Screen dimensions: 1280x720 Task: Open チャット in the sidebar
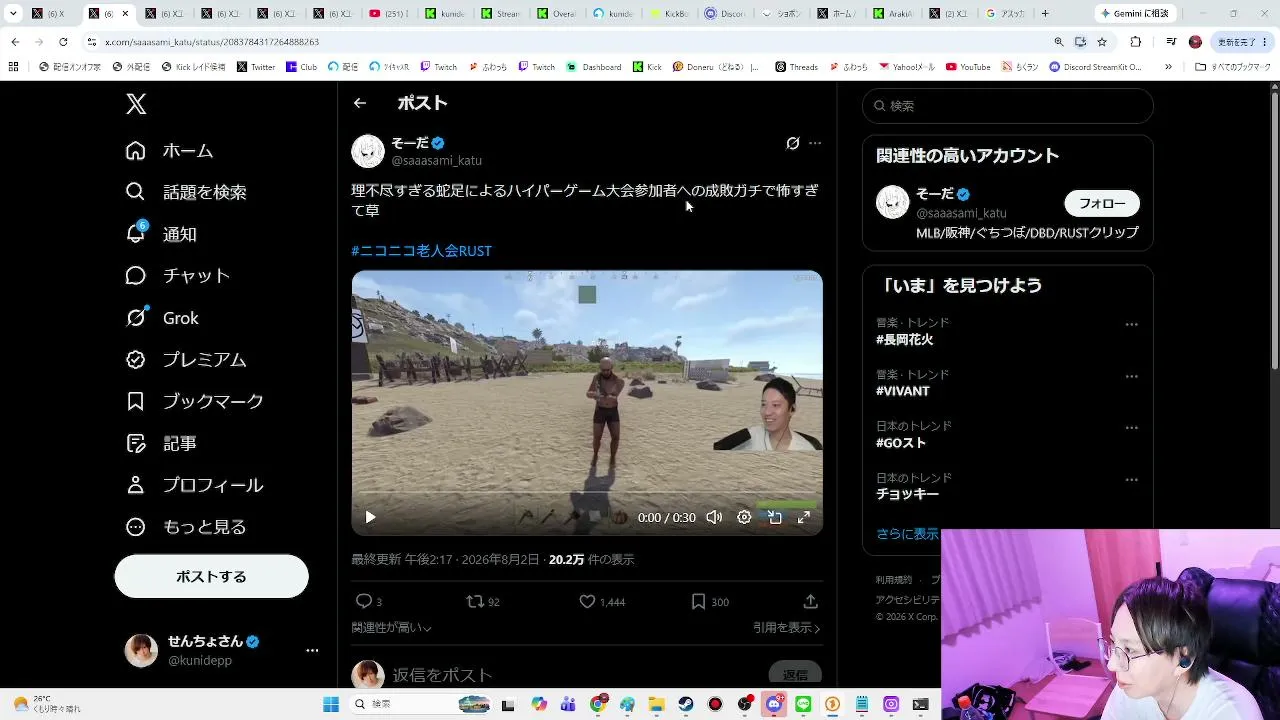pos(178,276)
